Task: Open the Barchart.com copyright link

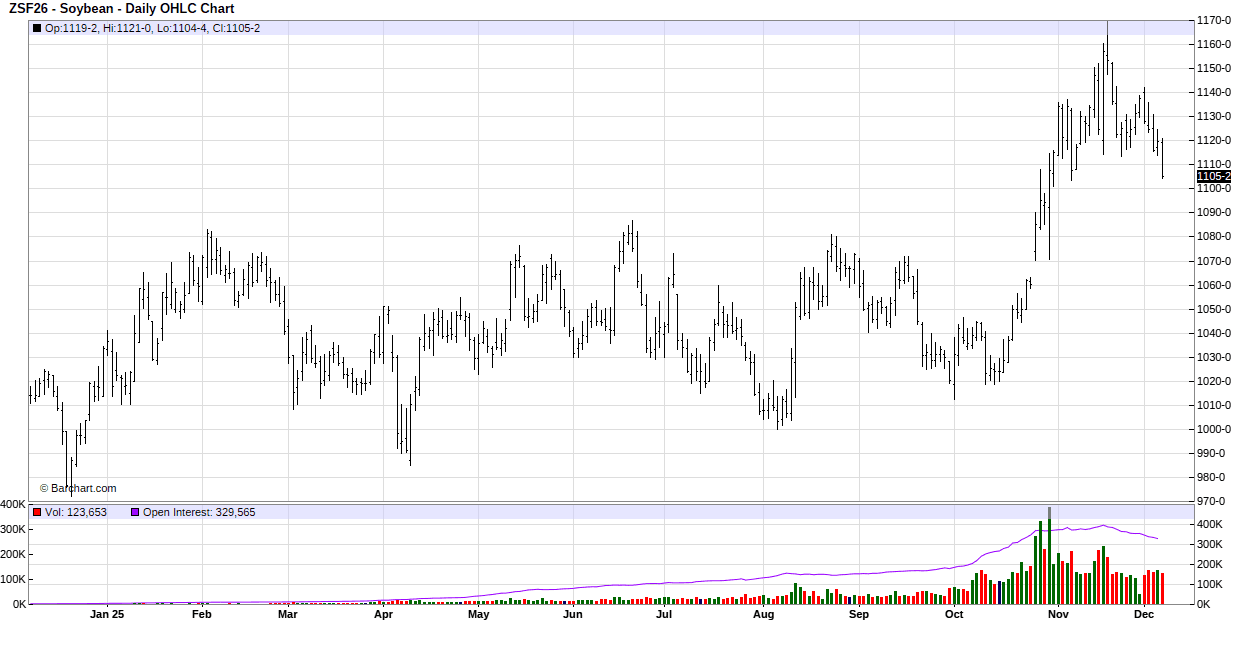Action: point(78,488)
